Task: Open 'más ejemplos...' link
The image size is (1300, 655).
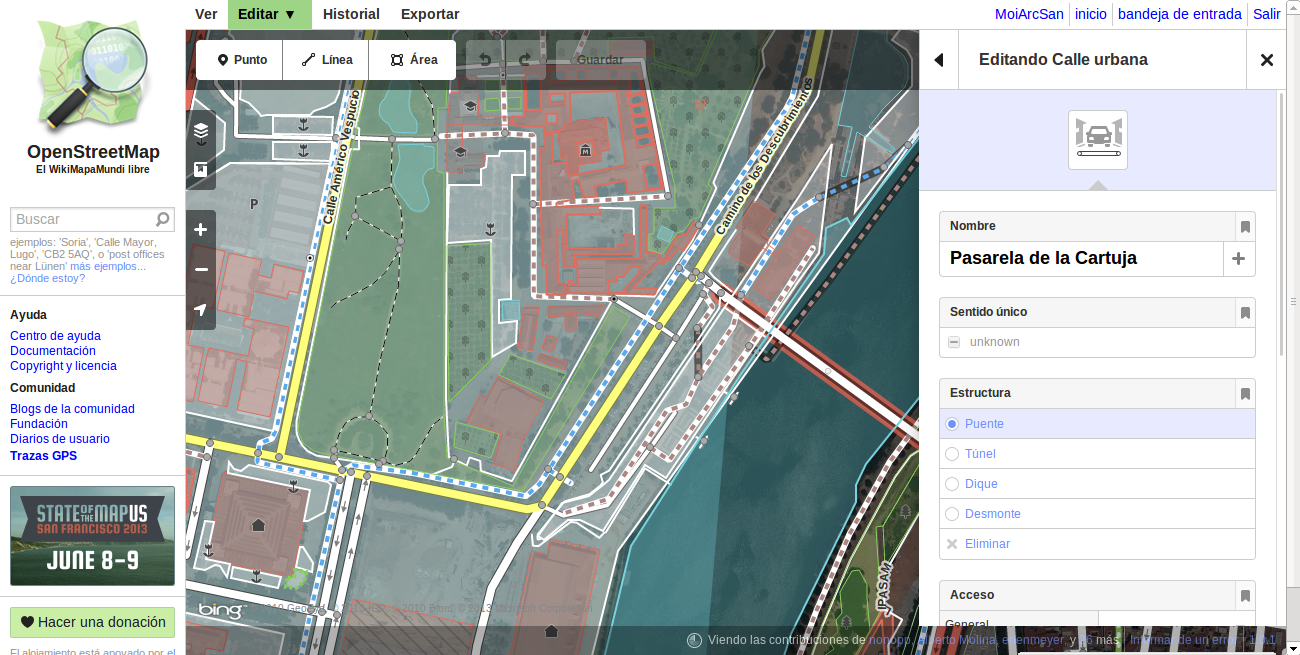Action: tap(108, 266)
